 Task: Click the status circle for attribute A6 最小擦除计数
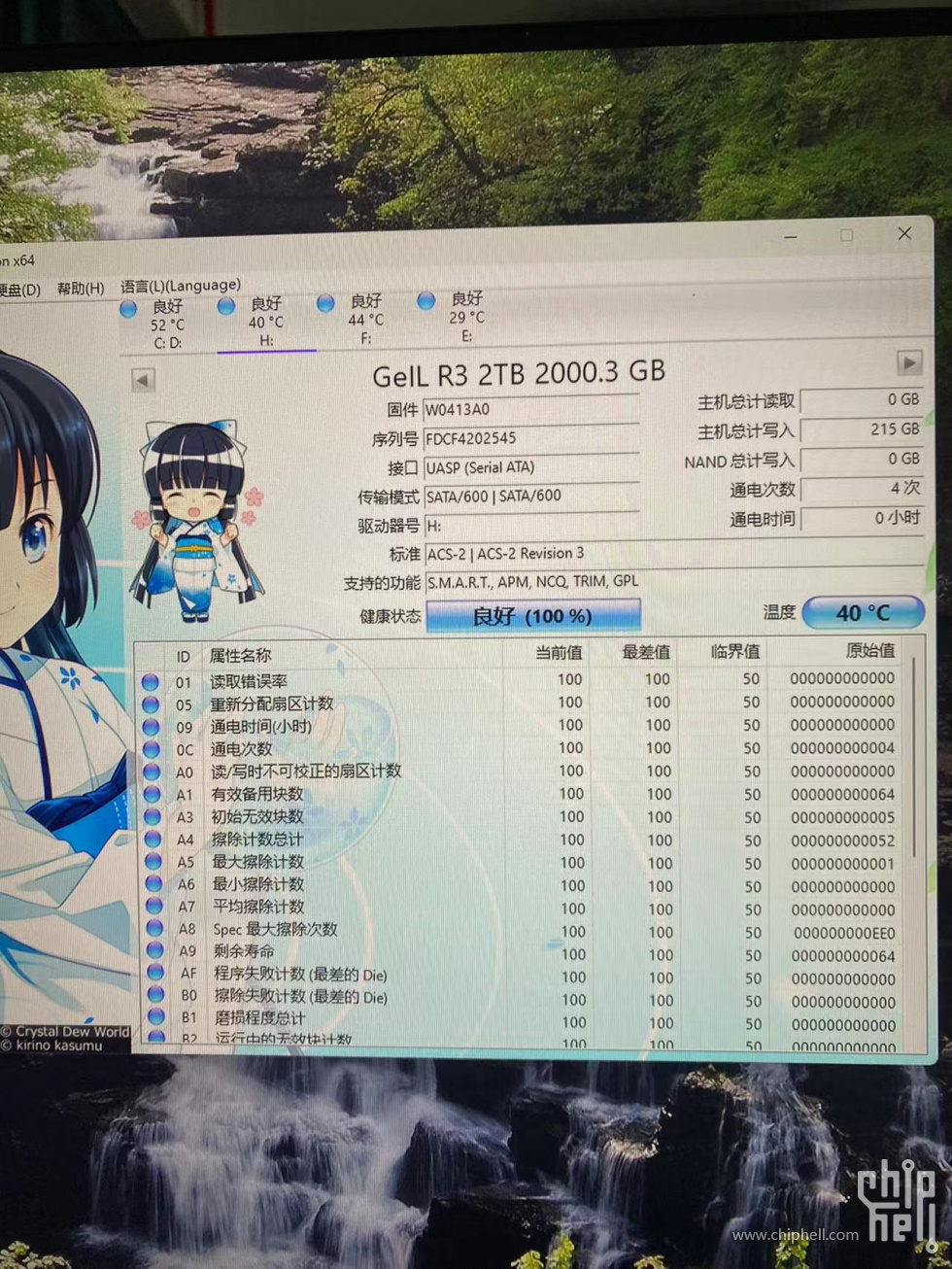[x=154, y=883]
